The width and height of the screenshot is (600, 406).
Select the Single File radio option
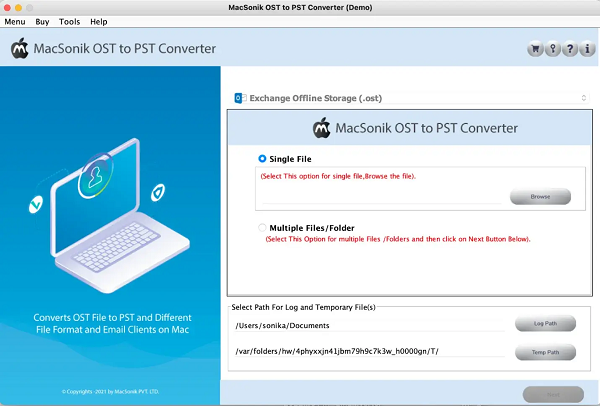pos(262,158)
